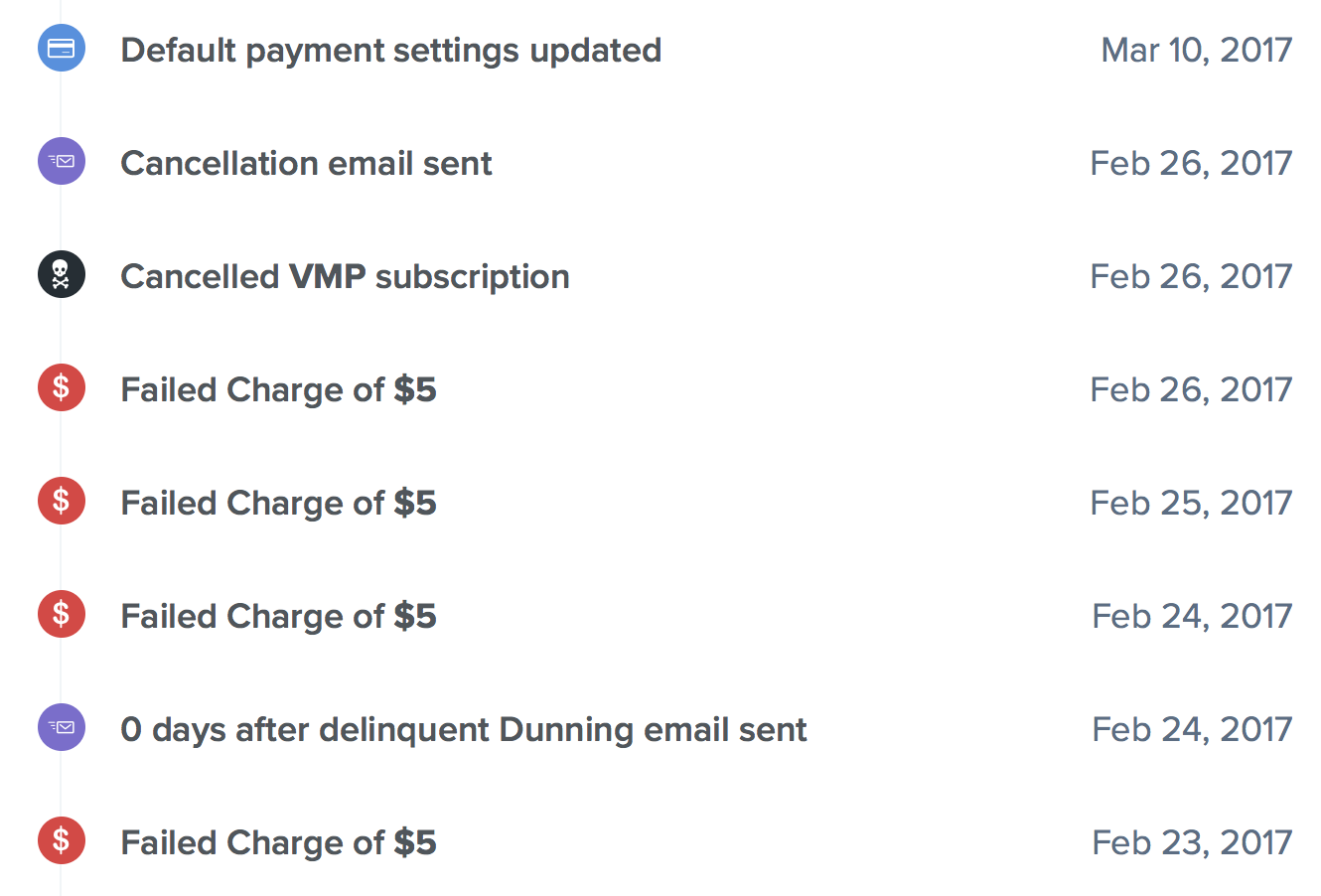Open Failed Charge of $5 from Feb 24
This screenshot has height=896, width=1321.
pyautogui.click(x=278, y=616)
